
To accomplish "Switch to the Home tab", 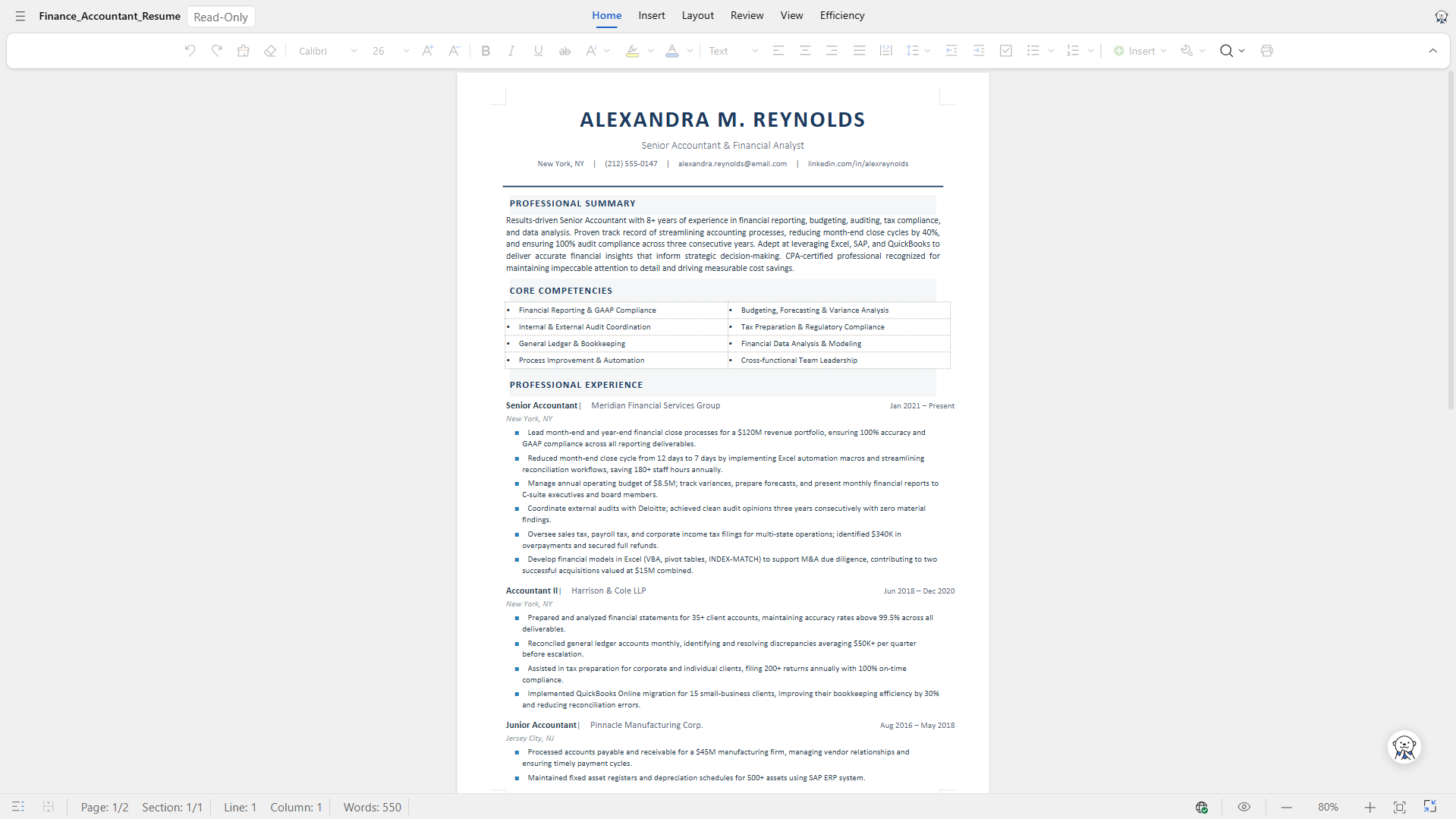I will (x=606, y=16).
